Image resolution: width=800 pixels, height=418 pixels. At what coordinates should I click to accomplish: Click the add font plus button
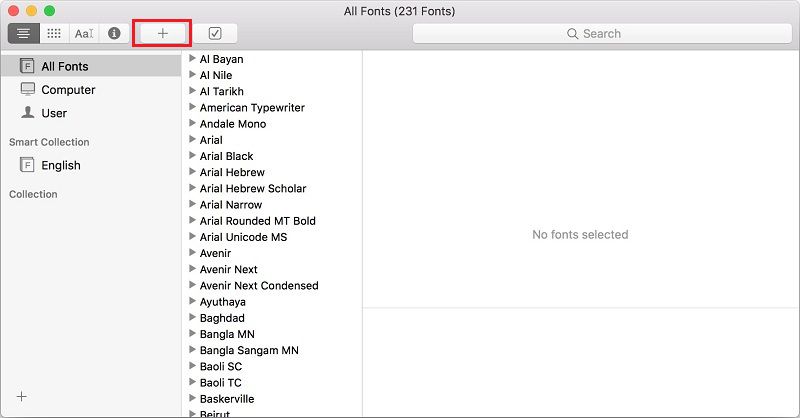point(162,33)
